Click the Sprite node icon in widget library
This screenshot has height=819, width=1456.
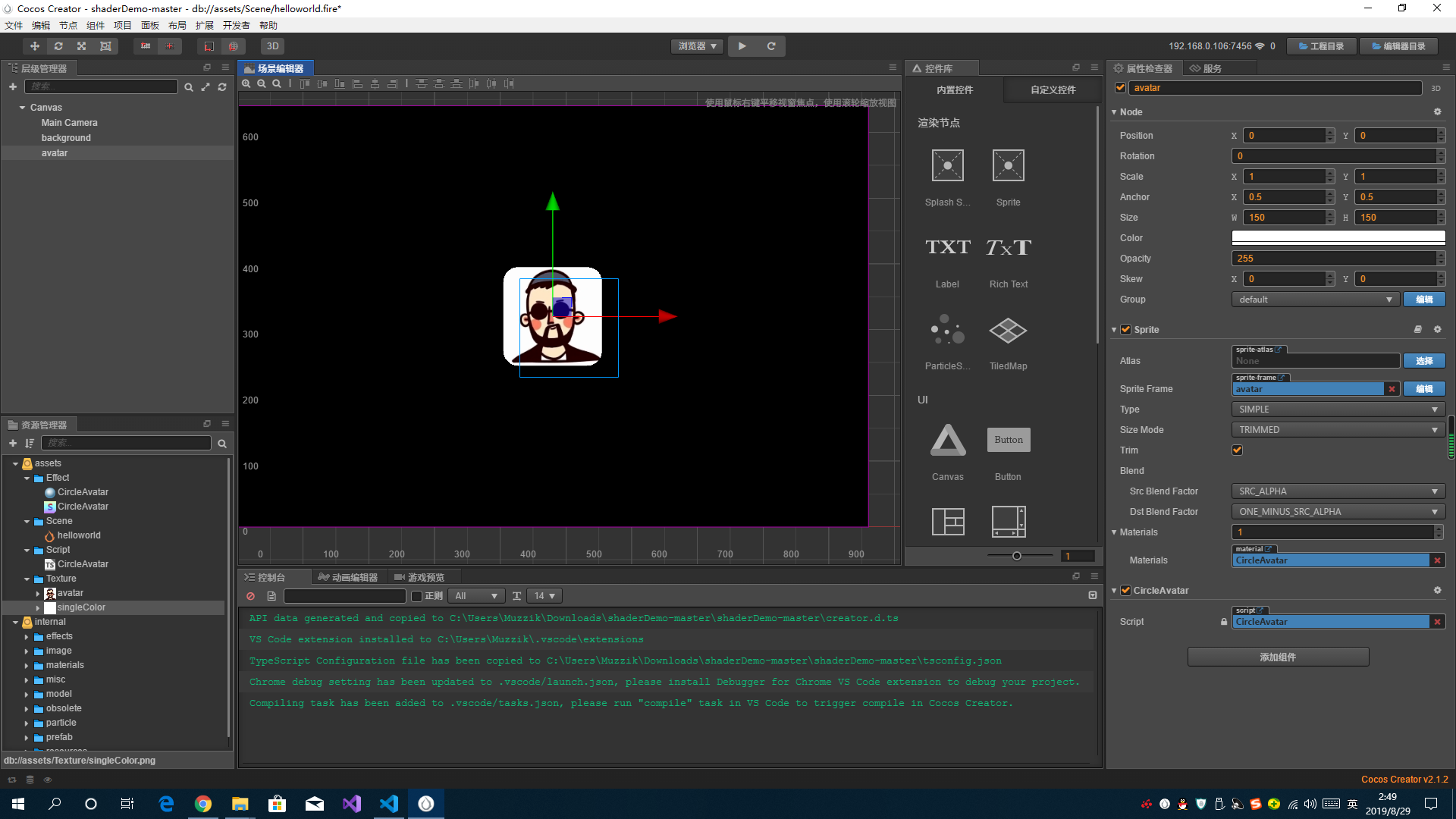coord(1008,166)
